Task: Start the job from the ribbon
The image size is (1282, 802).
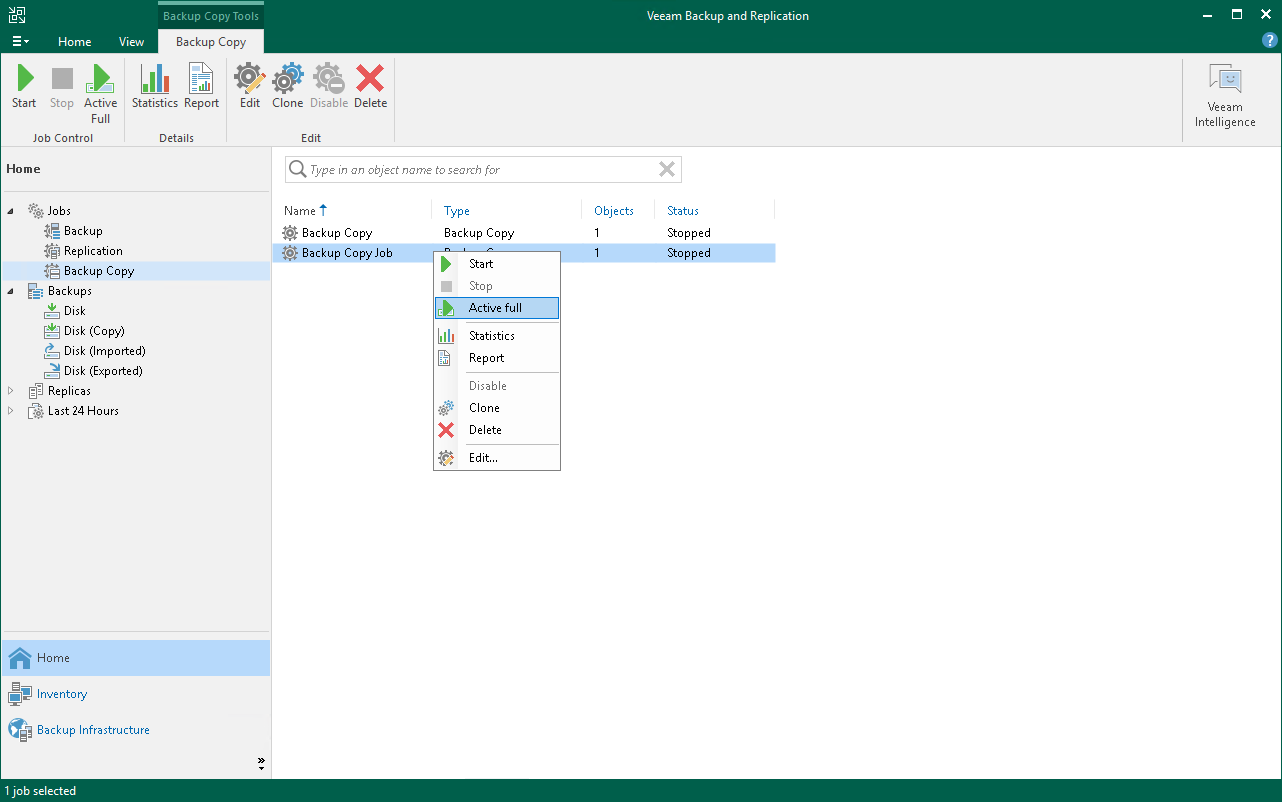Action: point(24,87)
